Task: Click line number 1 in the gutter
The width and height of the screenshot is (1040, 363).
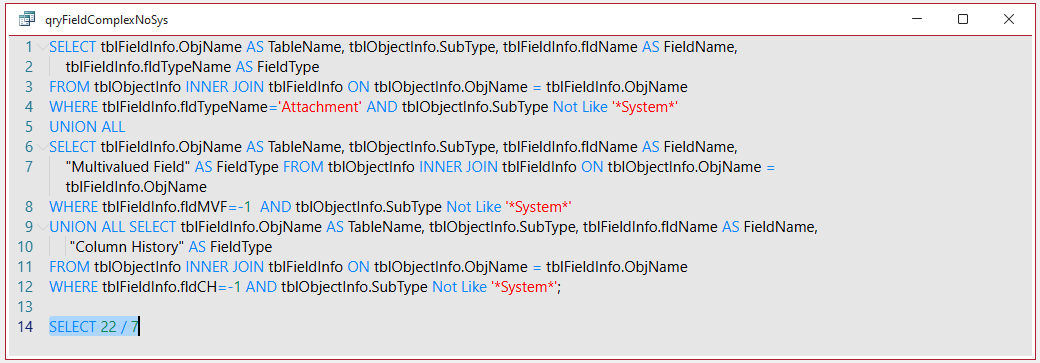Action: (29, 47)
